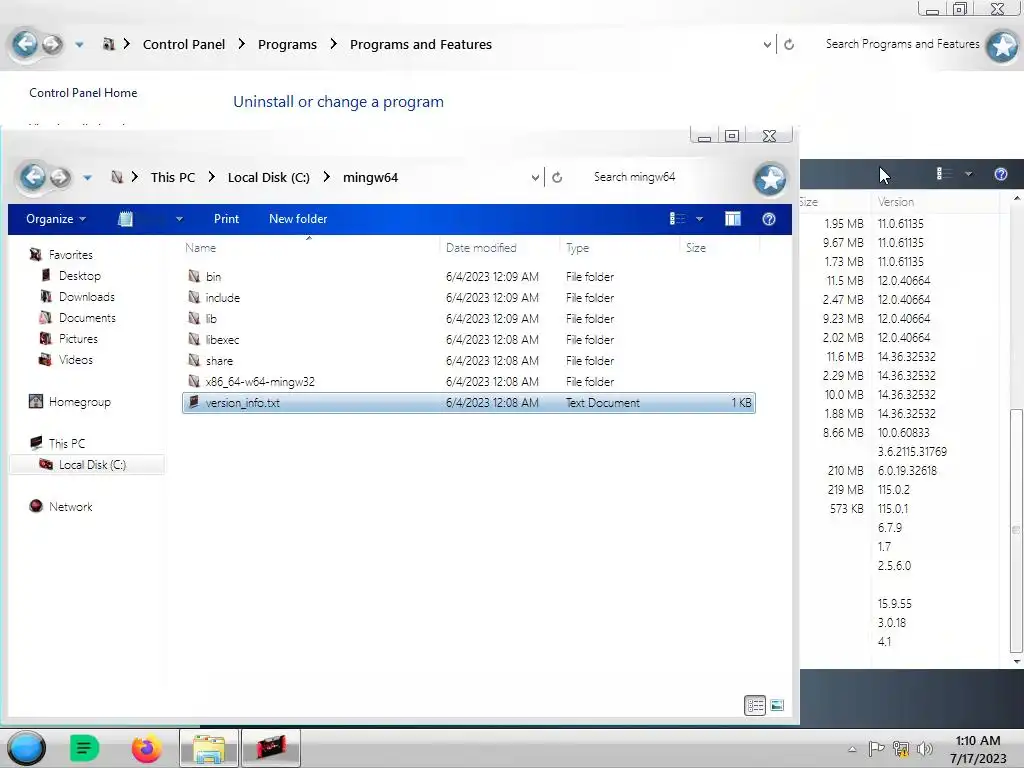Open the Action Center flag icon
This screenshot has height=768, width=1024.
click(x=876, y=748)
